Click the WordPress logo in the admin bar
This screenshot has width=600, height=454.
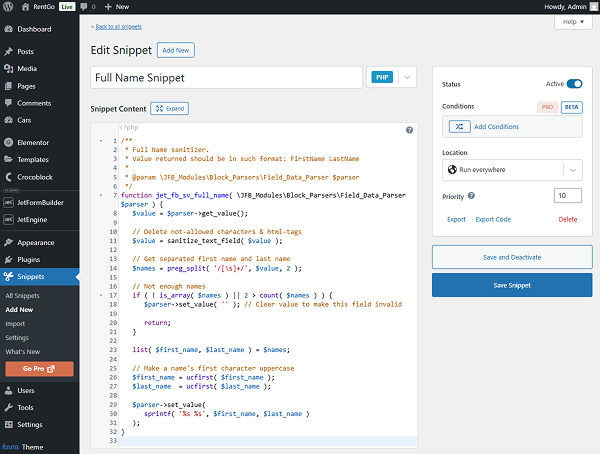(9, 6)
